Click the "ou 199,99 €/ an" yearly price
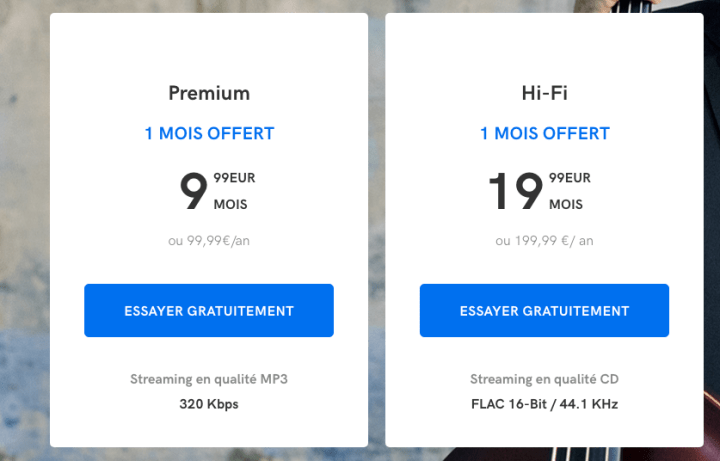The height and width of the screenshot is (461, 720). coord(544,240)
